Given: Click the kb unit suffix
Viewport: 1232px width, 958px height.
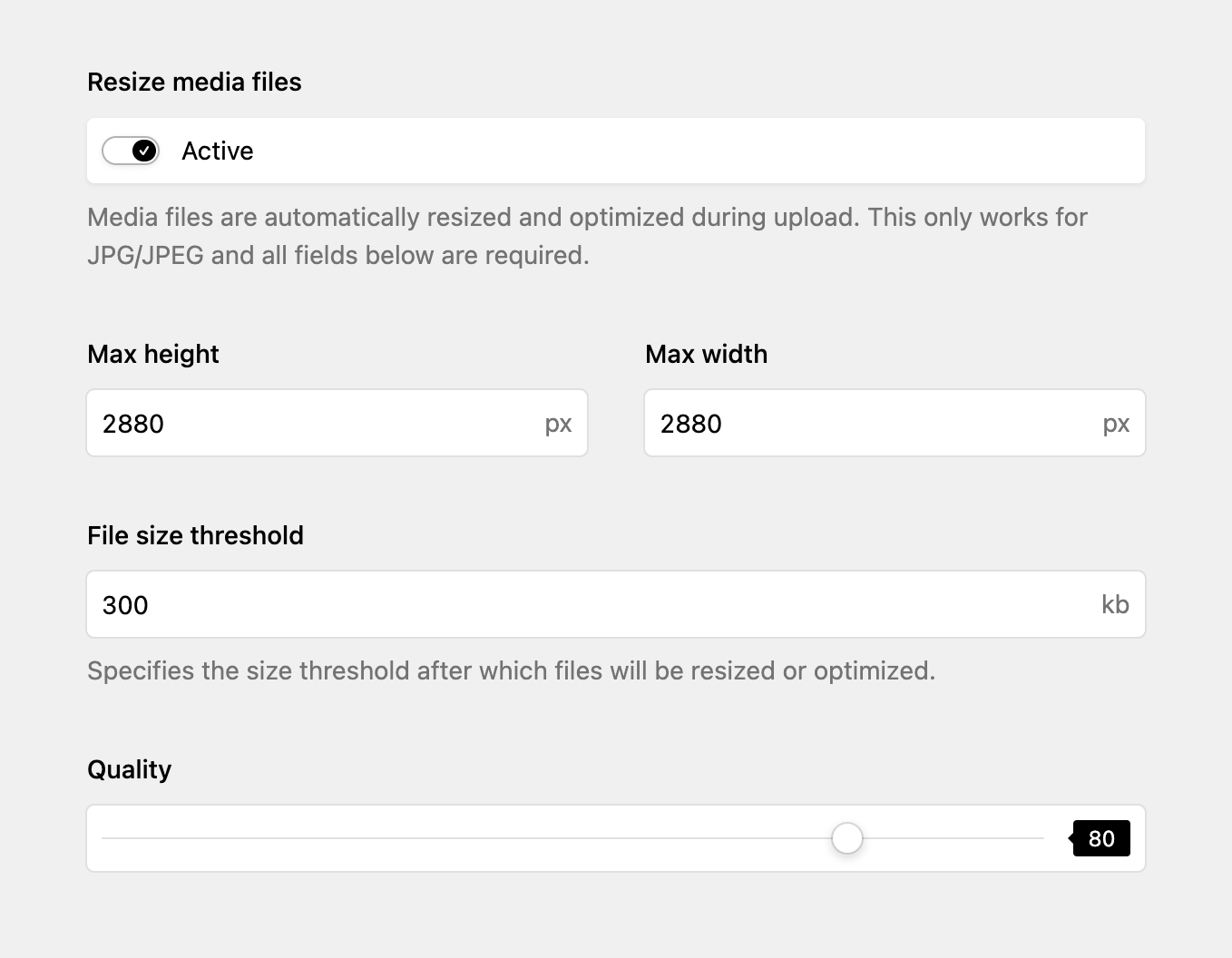Looking at the screenshot, I should [x=1115, y=604].
